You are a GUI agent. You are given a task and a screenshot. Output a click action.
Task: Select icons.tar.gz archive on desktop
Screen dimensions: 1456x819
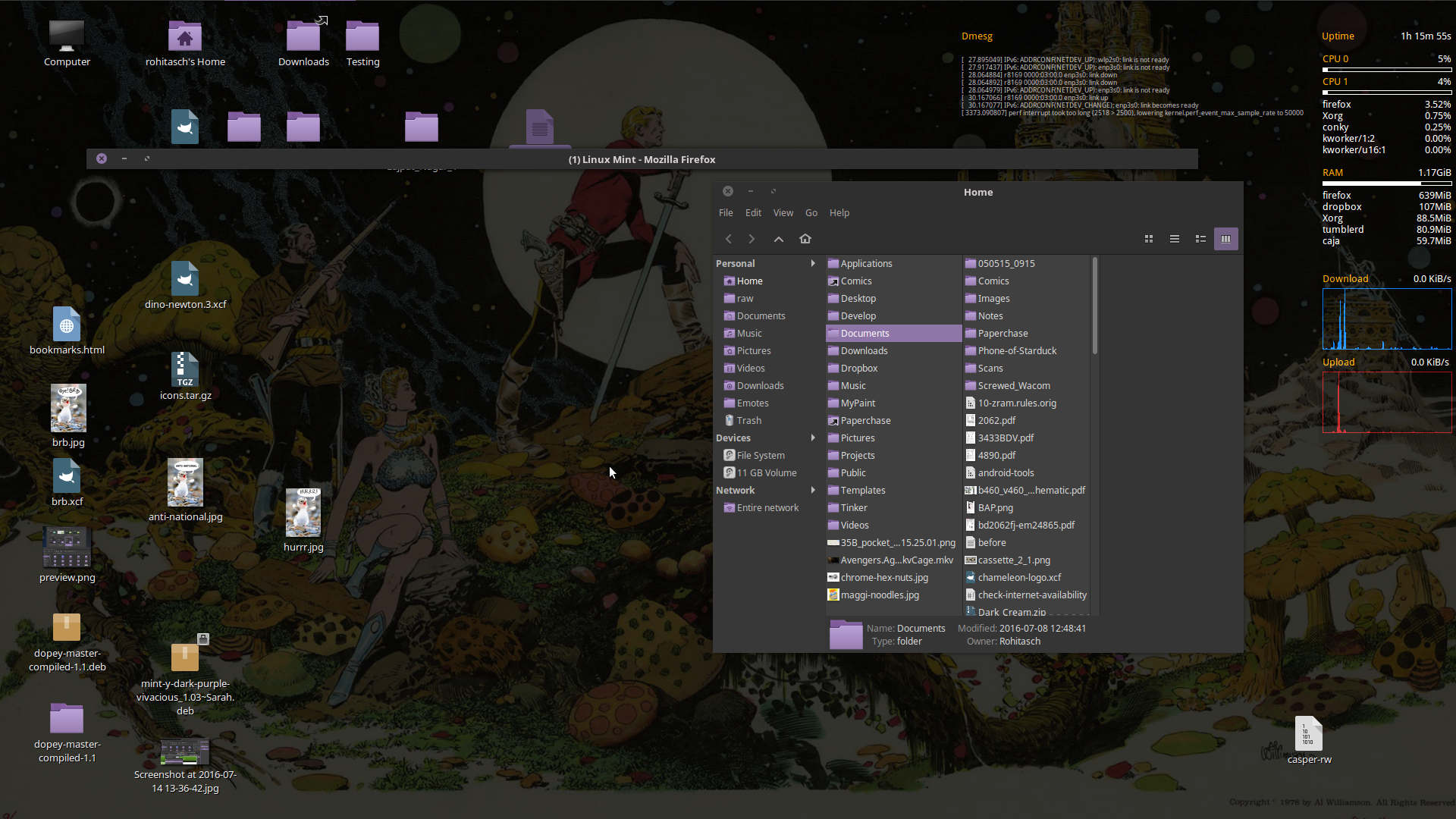185,377
